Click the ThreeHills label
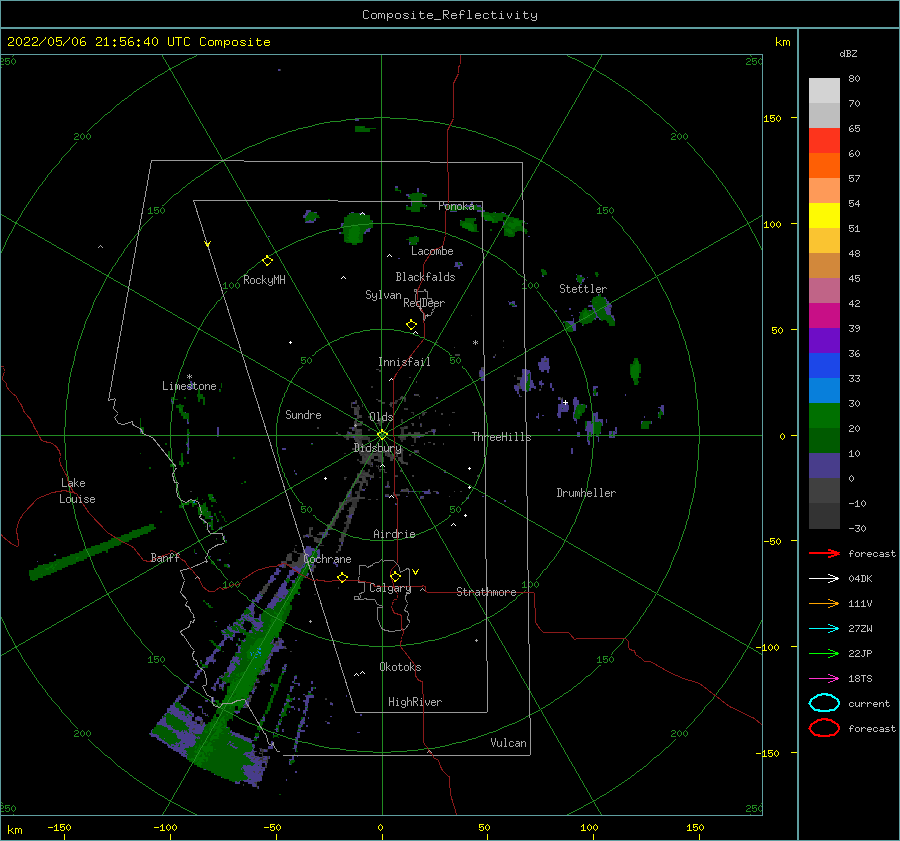The width and height of the screenshot is (900, 841). pos(501,437)
